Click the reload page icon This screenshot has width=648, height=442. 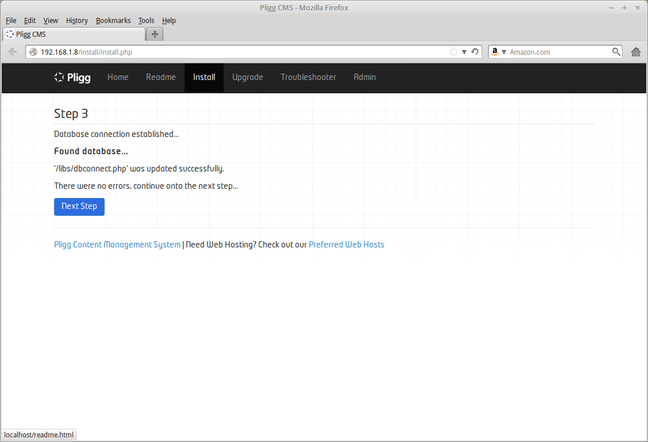pos(475,52)
